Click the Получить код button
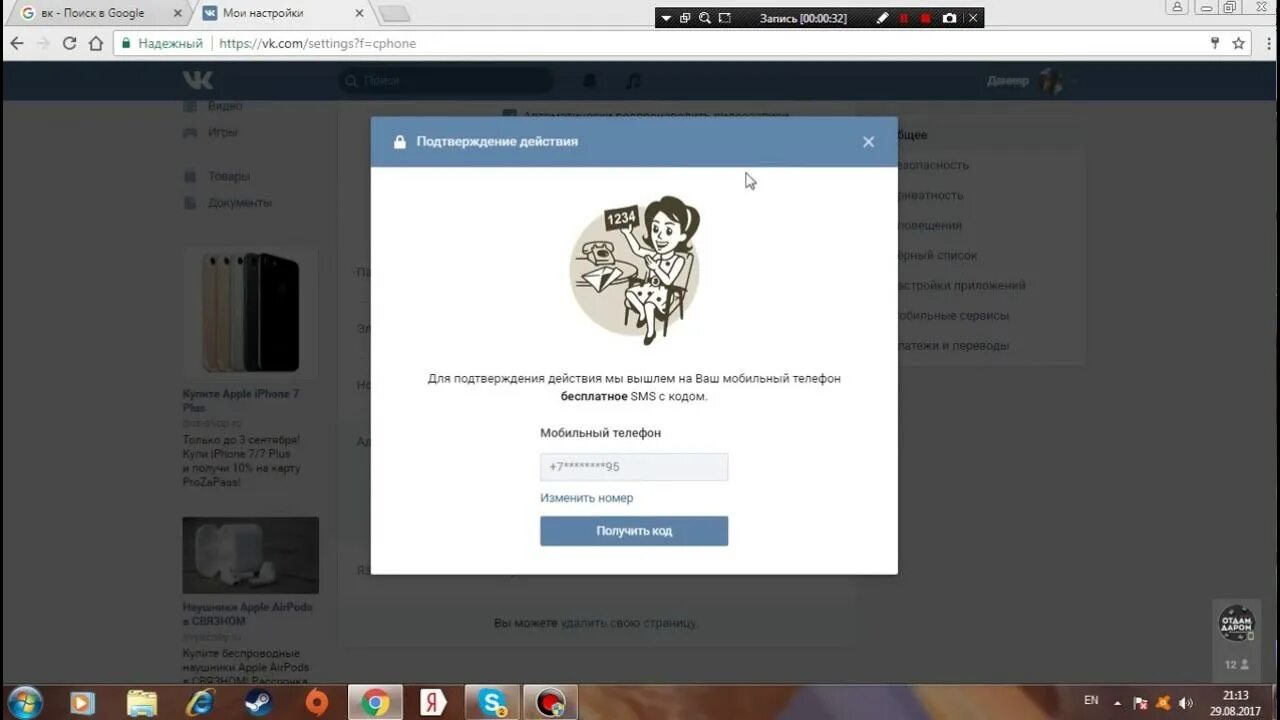 point(634,531)
